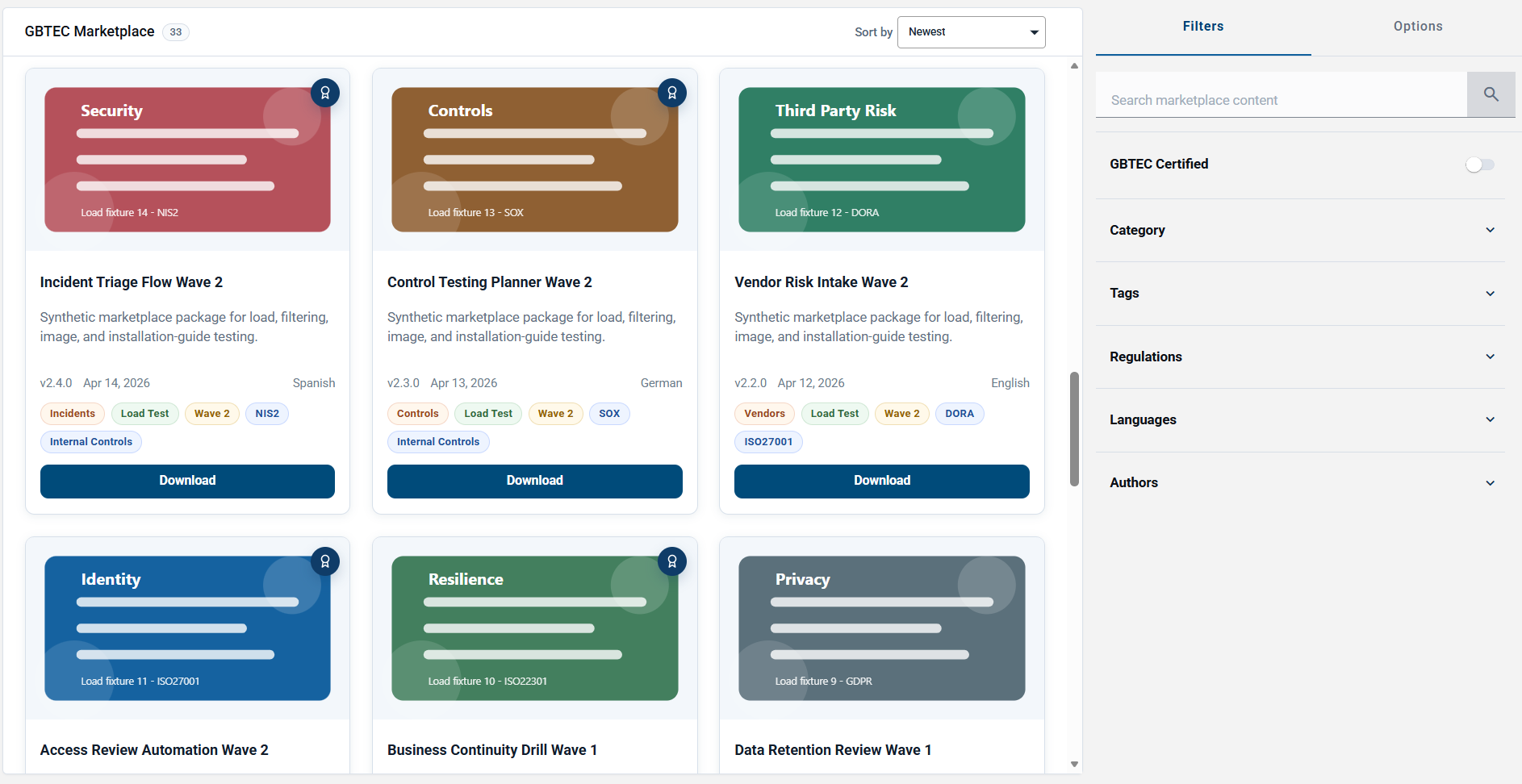Switch to the Filters tab
Screen dimensions: 1522x784
[1203, 27]
